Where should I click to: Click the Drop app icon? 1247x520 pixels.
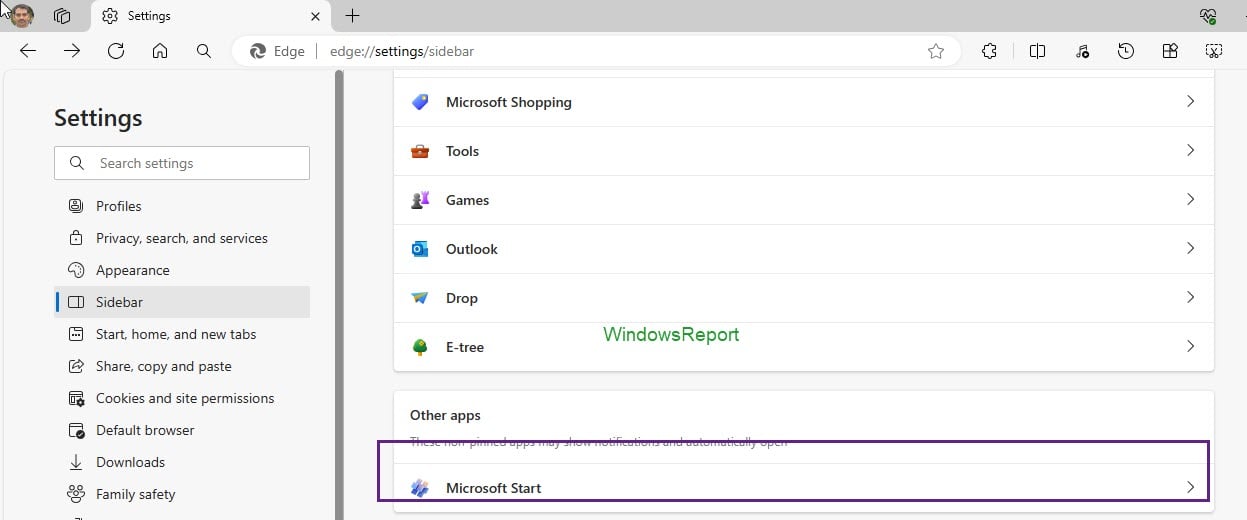420,298
